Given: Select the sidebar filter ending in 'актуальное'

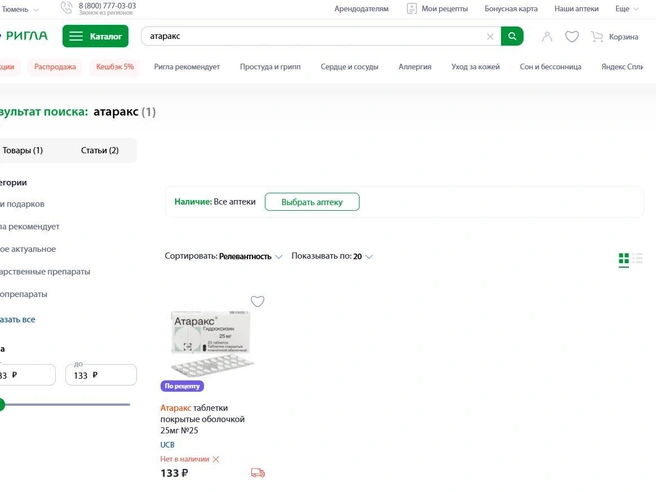Looking at the screenshot, I should (28, 249).
